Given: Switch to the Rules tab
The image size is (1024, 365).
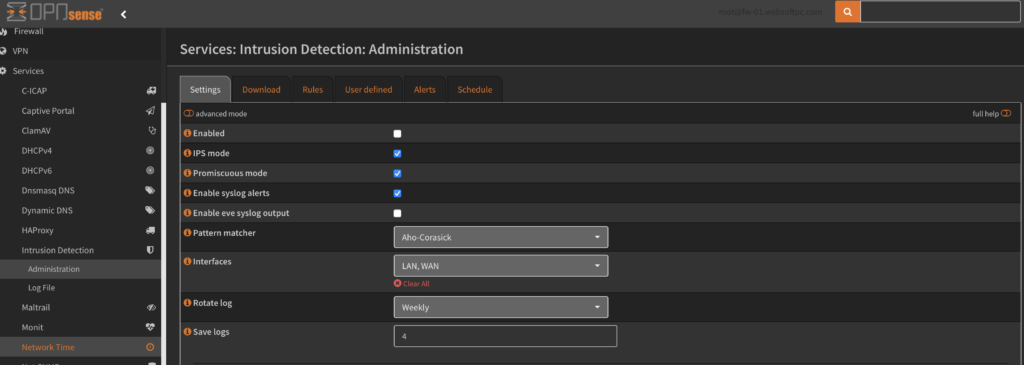Looking at the screenshot, I should point(313,89).
